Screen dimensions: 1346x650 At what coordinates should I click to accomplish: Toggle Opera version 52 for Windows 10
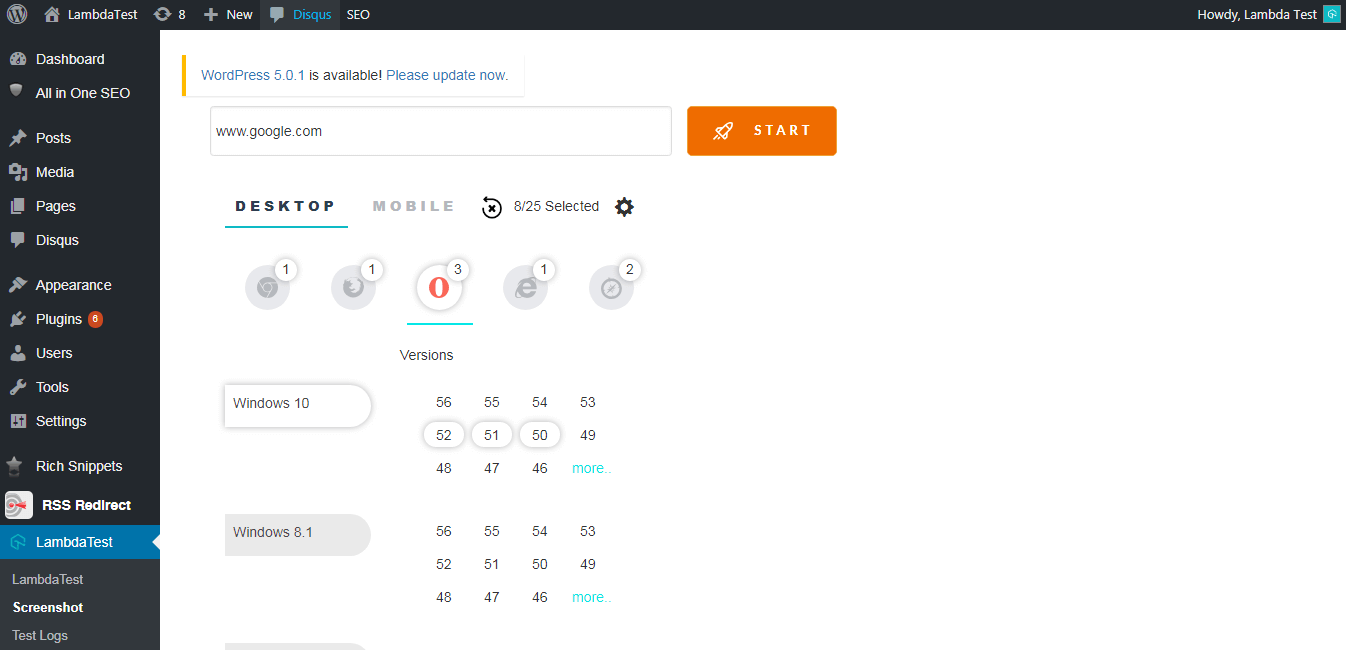[443, 434]
